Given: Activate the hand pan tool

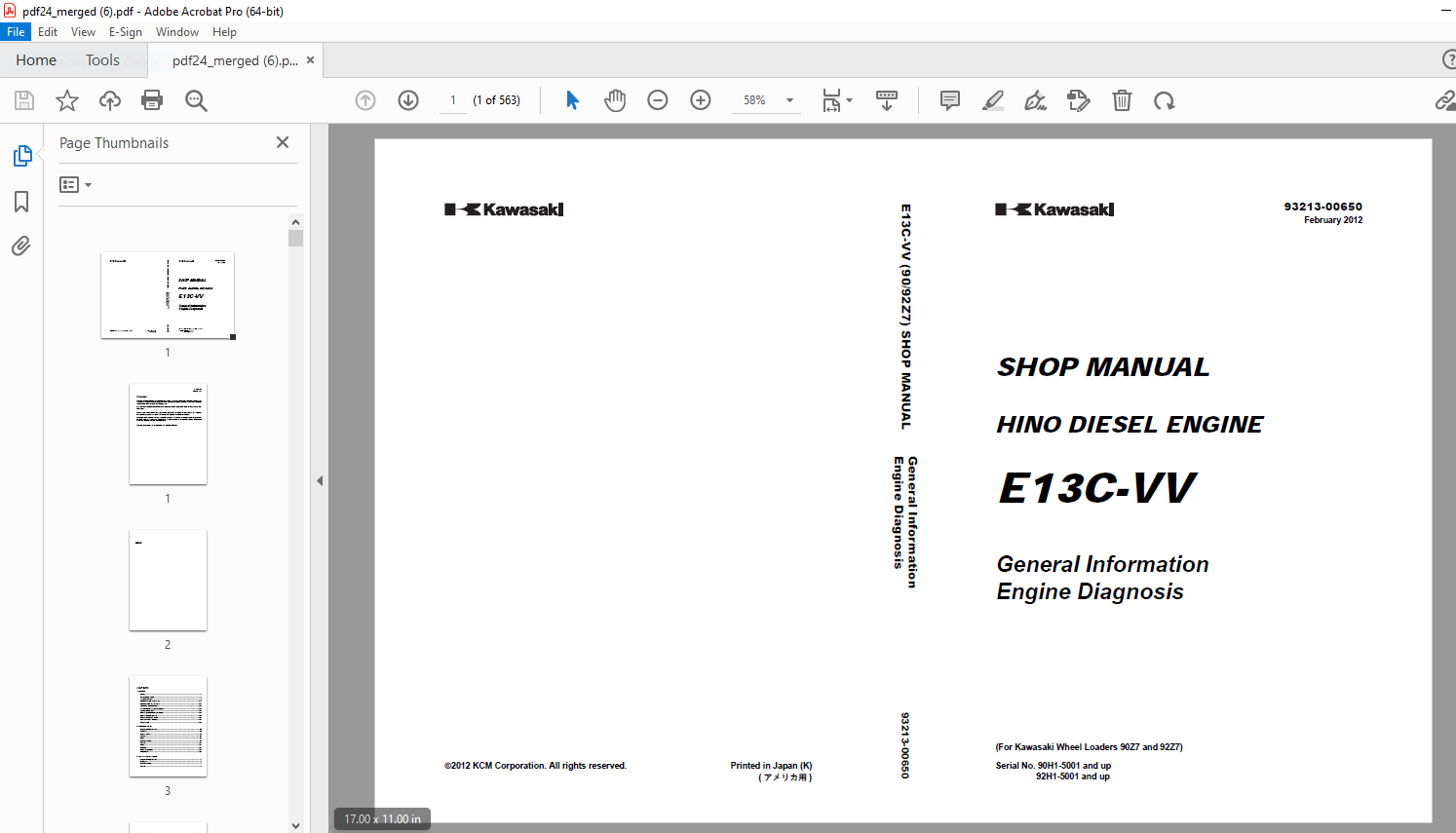Looking at the screenshot, I should click(x=615, y=100).
